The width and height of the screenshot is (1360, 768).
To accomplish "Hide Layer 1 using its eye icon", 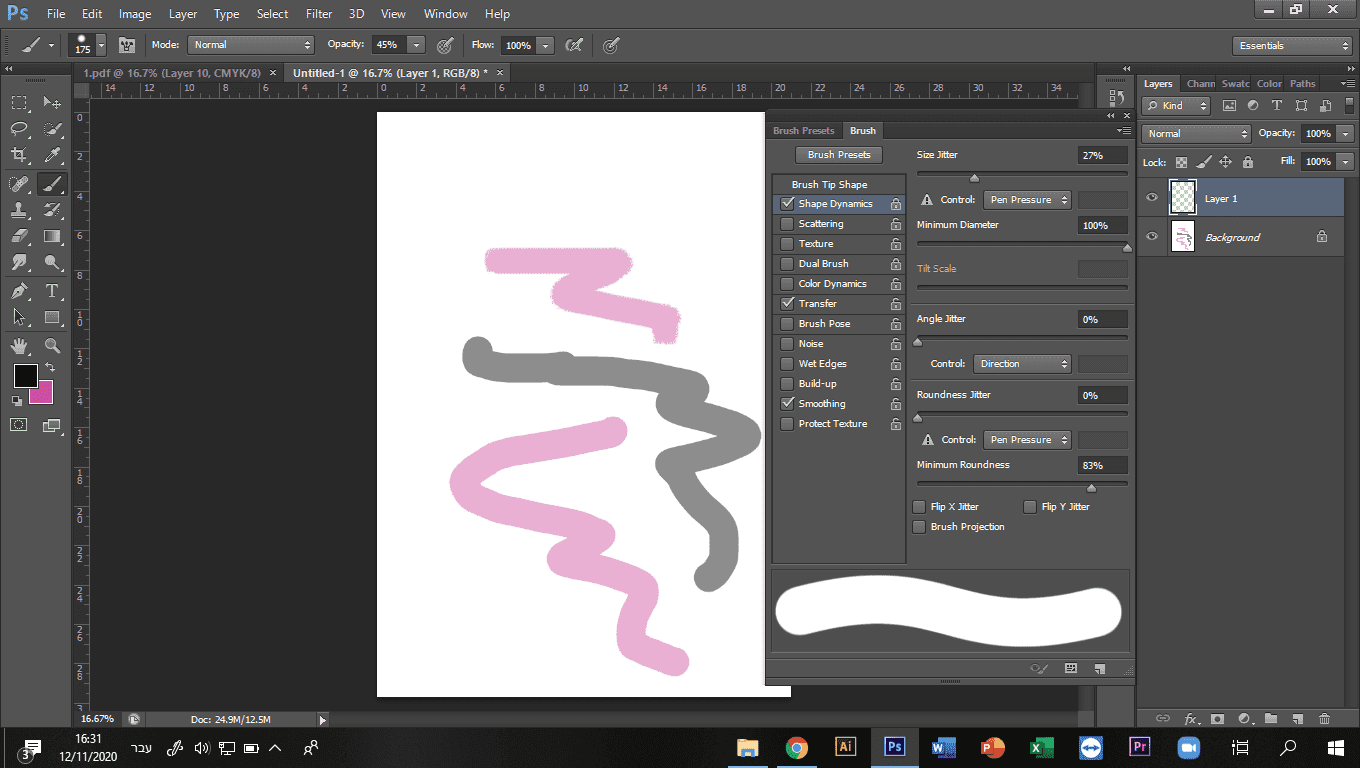I will coord(1152,198).
